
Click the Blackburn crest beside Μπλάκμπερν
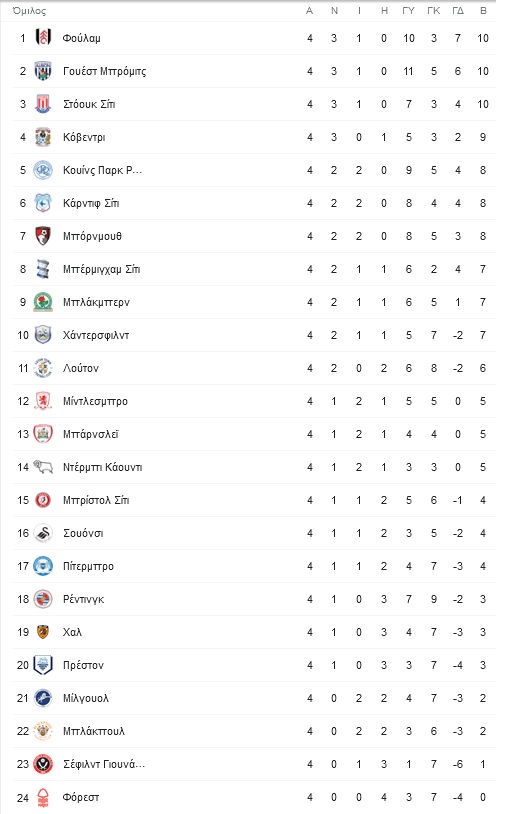[43, 302]
